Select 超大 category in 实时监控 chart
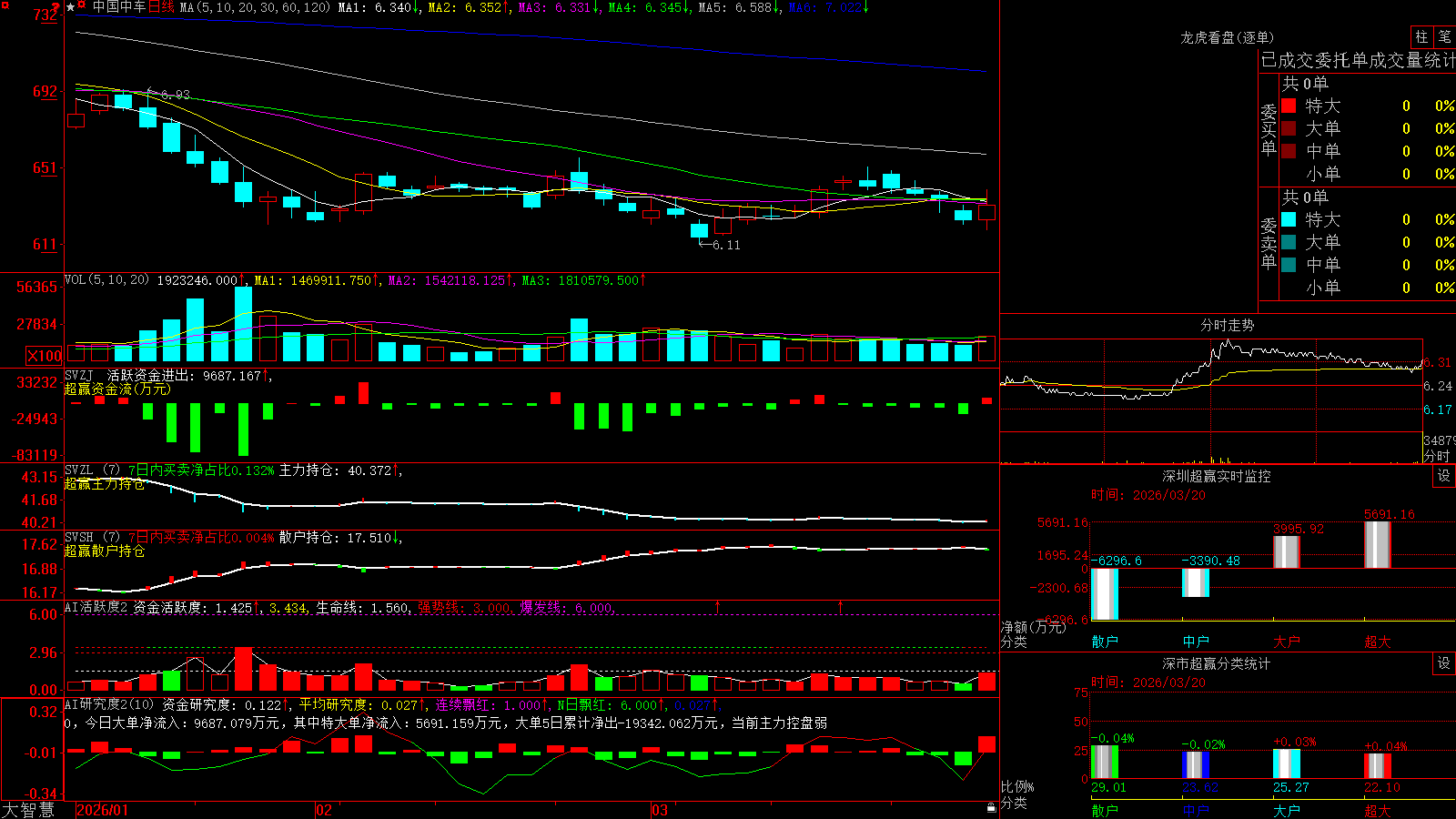Image resolution: width=1456 pixels, height=819 pixels. (1378, 642)
